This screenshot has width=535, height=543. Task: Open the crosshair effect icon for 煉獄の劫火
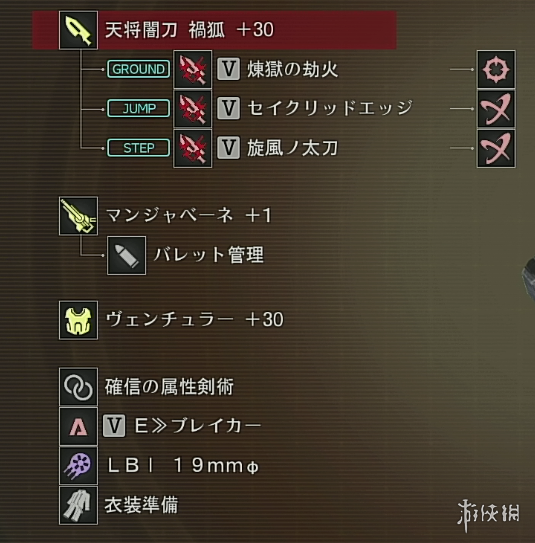[496, 69]
